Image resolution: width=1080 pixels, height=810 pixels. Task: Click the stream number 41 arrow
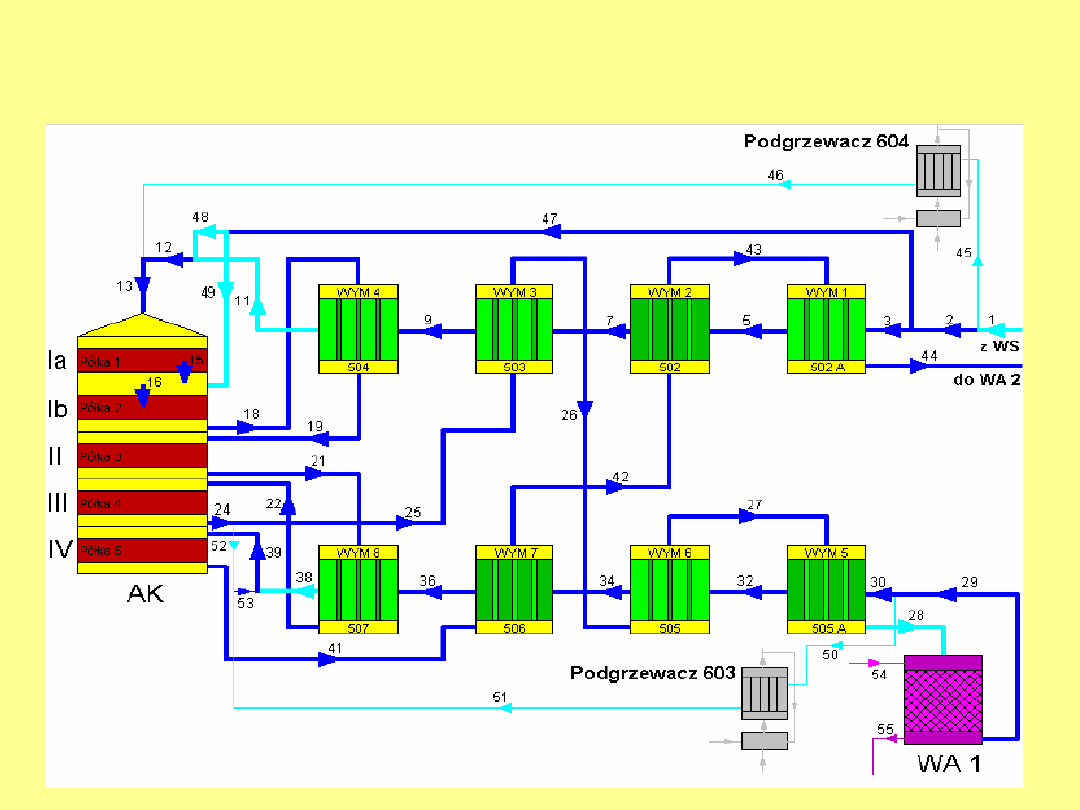[331, 658]
